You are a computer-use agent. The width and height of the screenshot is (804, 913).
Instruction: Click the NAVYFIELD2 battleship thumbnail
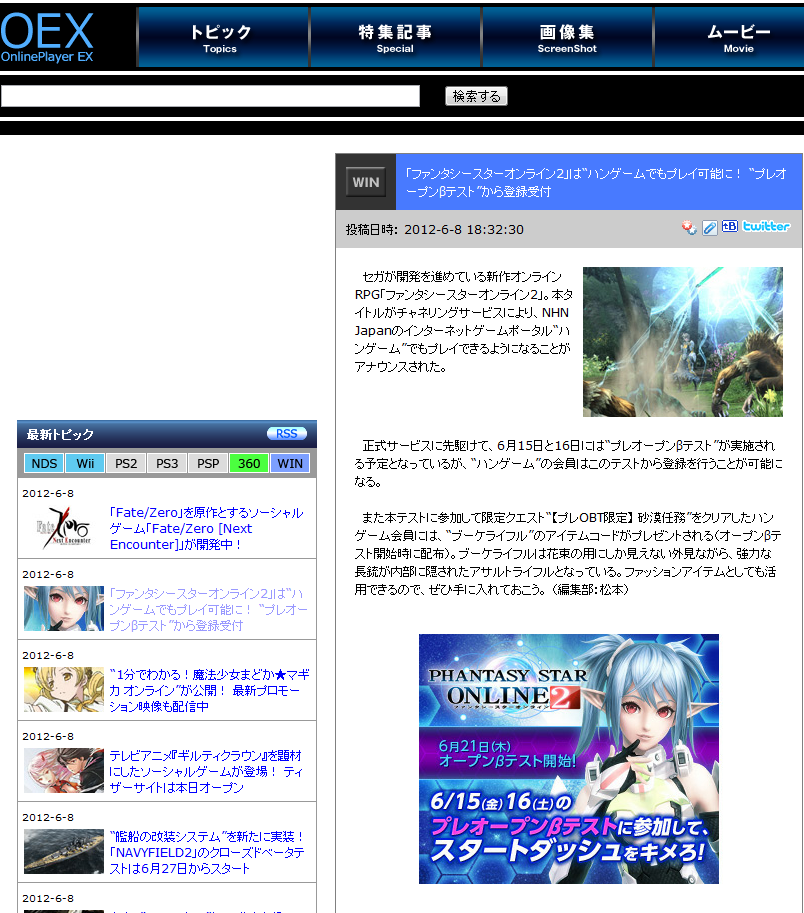point(64,851)
